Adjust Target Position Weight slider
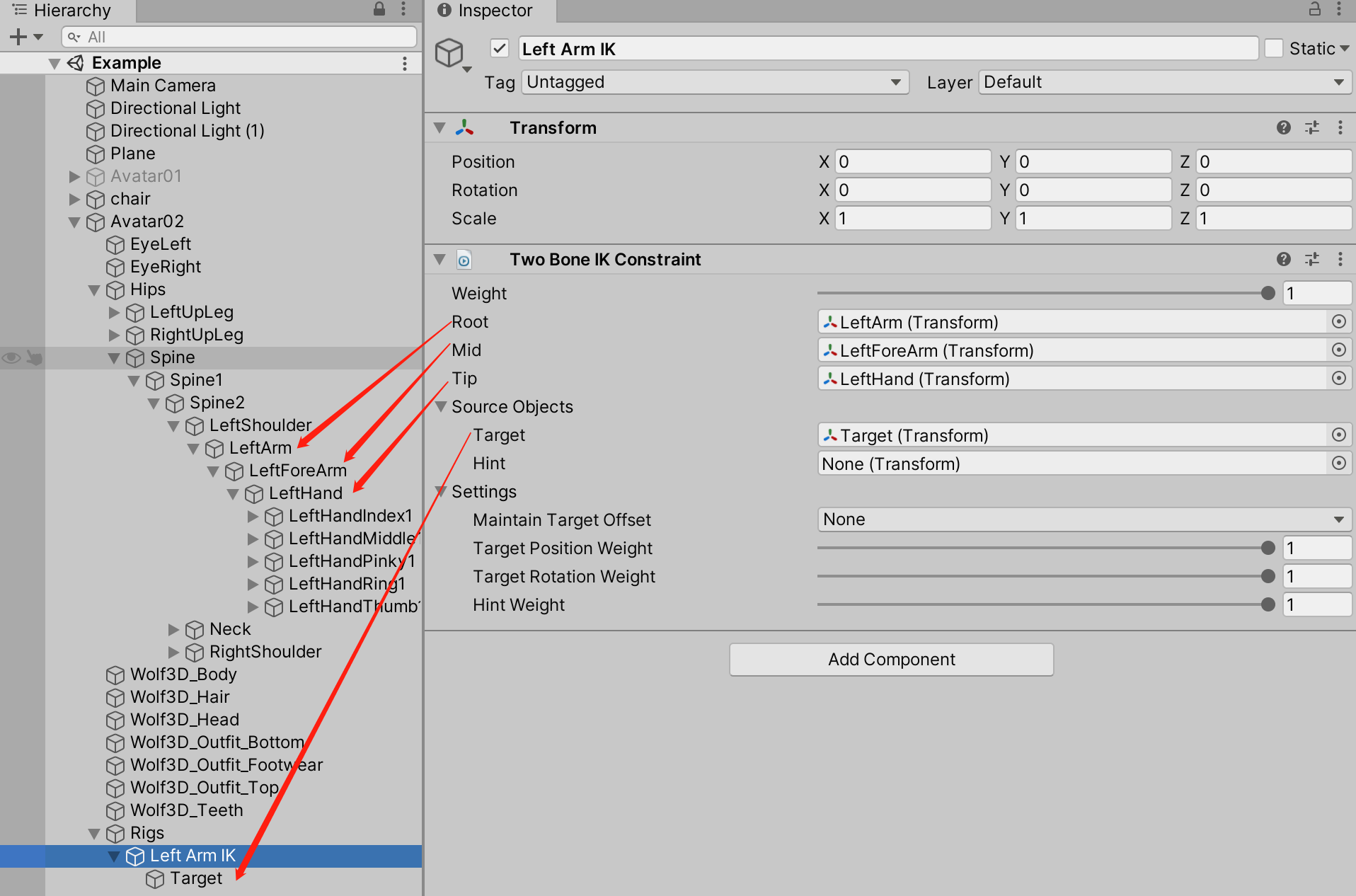Screen dimensions: 1356x896 (1268, 548)
